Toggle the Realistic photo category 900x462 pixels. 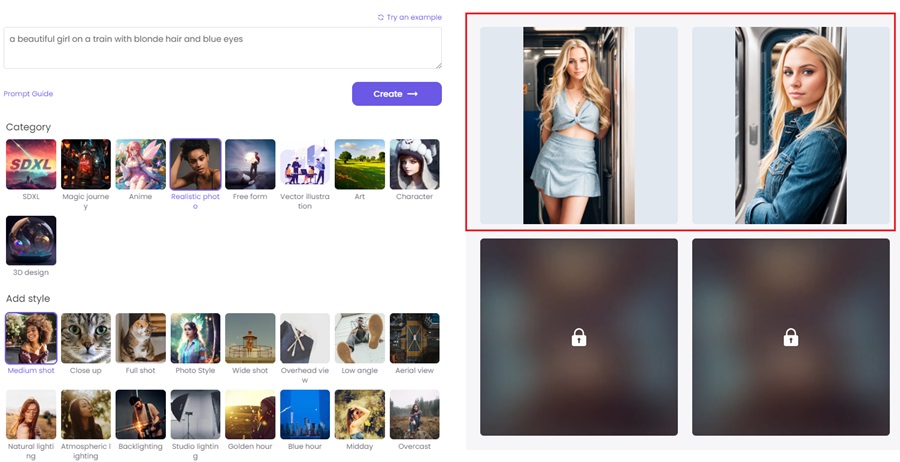pos(195,164)
